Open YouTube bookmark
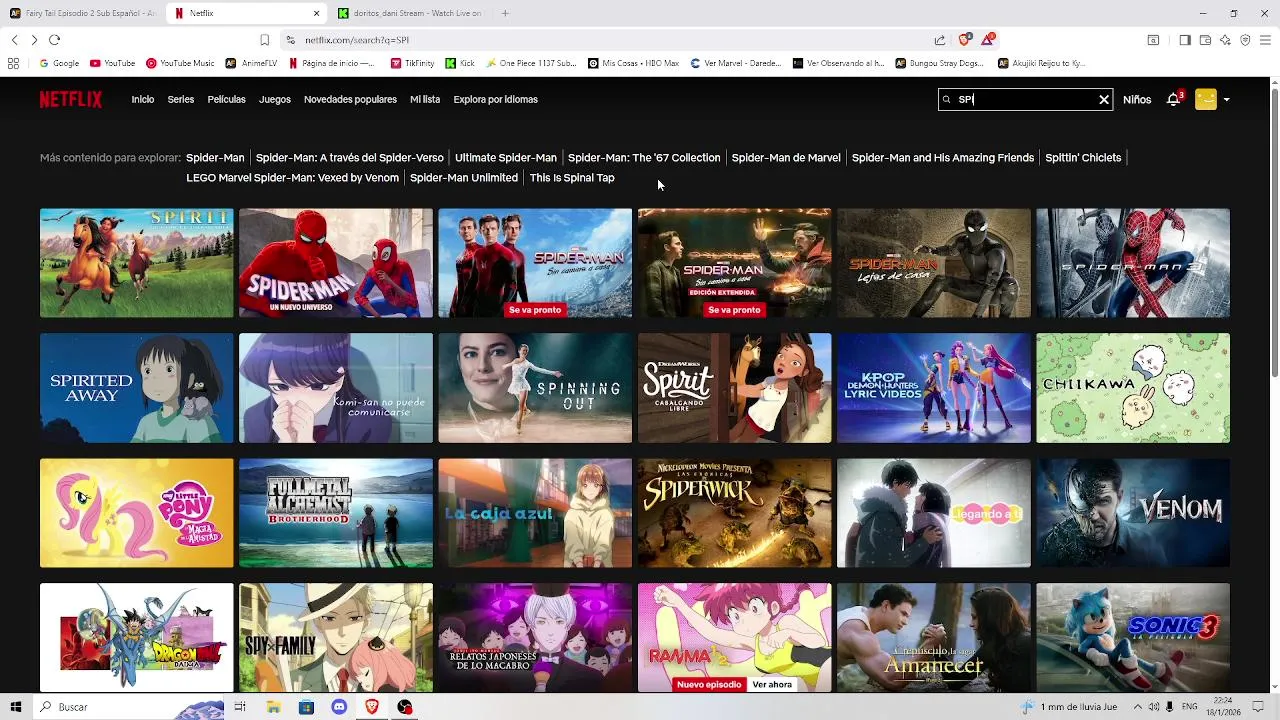Screen dimensions: 1280x720 tap(112, 63)
